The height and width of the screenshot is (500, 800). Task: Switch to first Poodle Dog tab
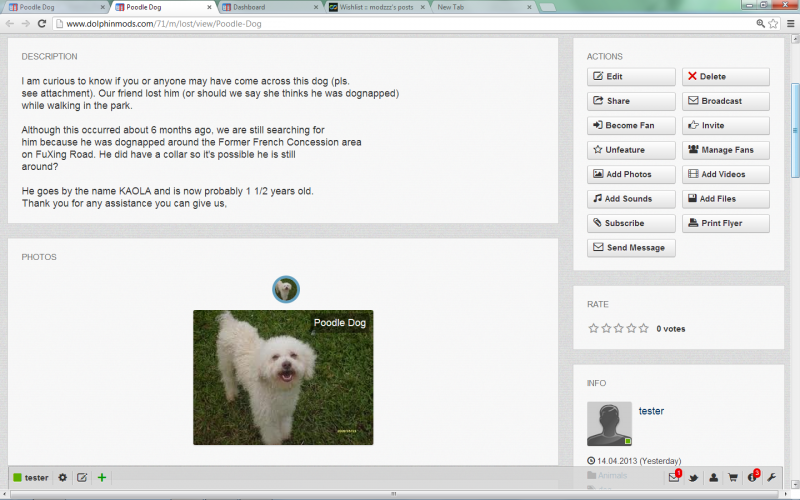tap(54, 7)
